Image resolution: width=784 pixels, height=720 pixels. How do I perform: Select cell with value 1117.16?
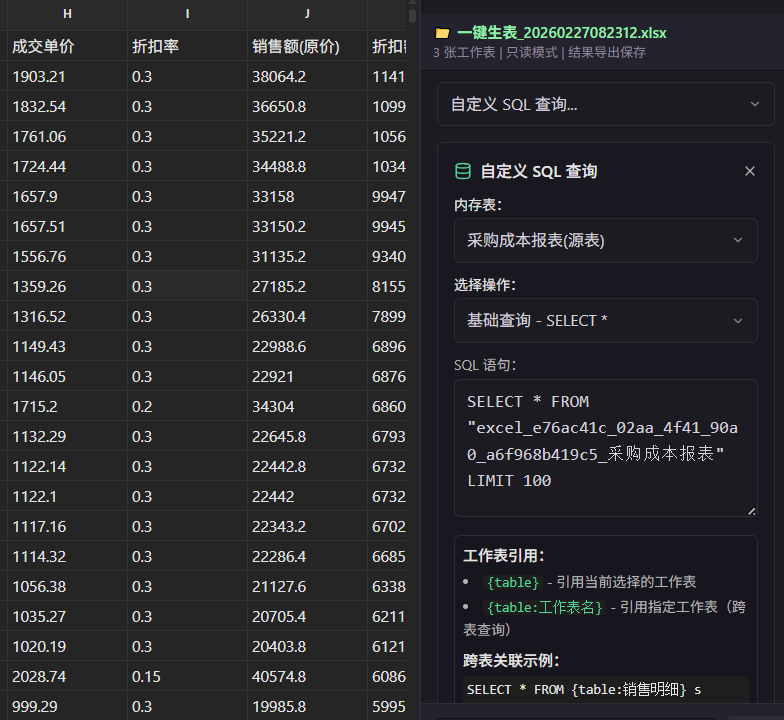[x=68, y=526]
